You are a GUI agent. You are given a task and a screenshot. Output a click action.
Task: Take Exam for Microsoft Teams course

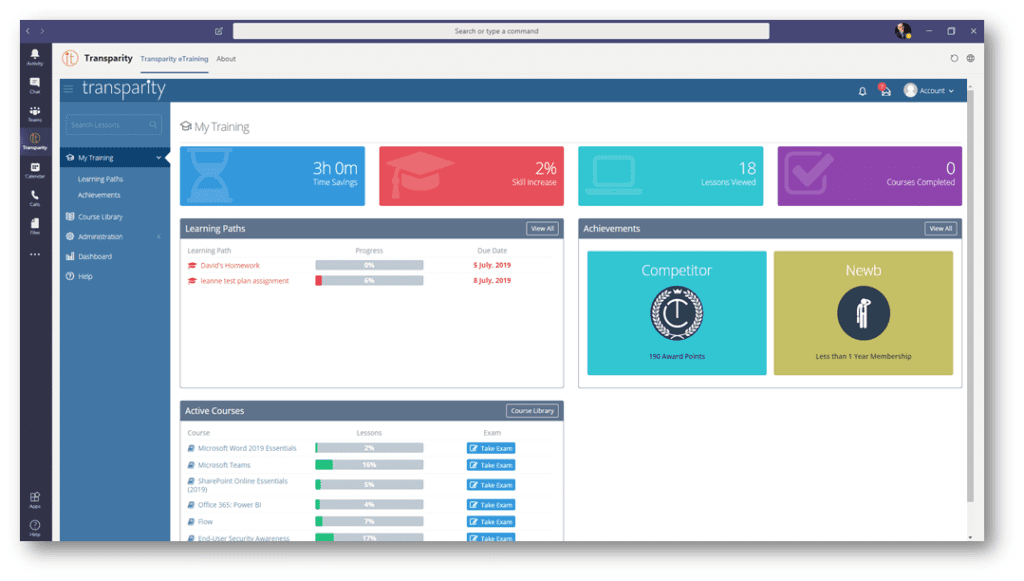pyautogui.click(x=491, y=465)
